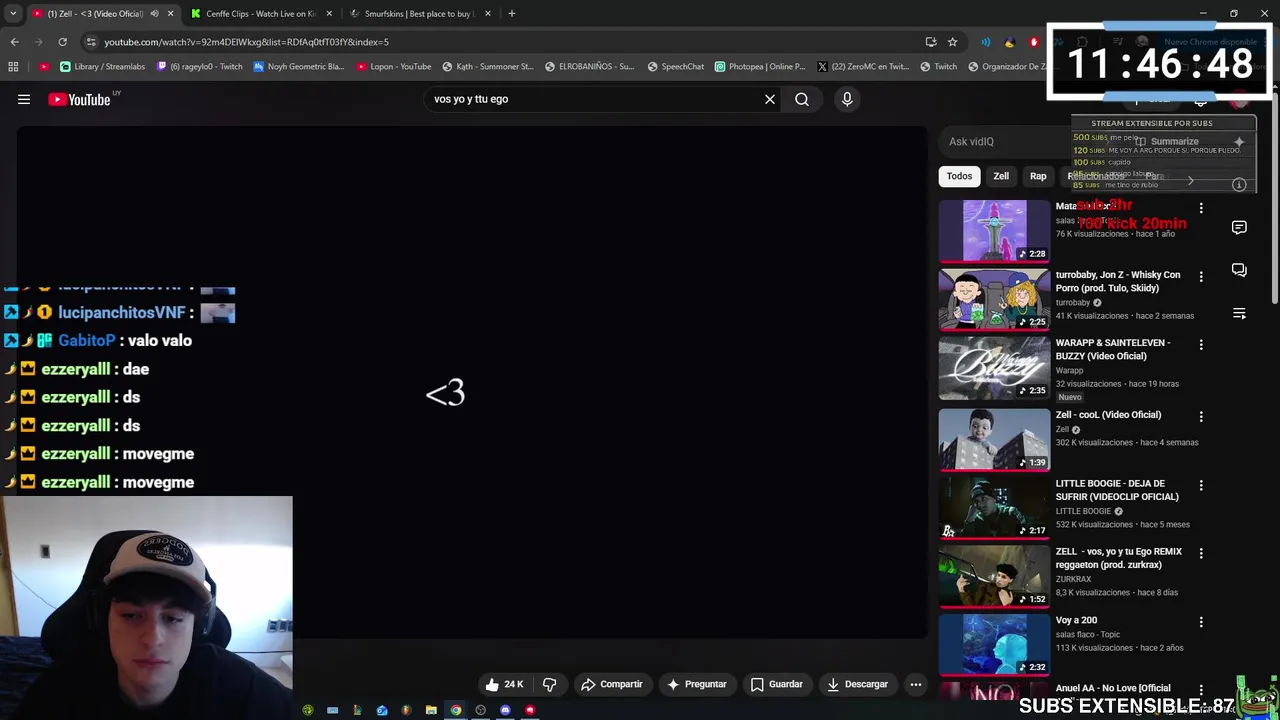Click the vidIQ Summarize button
1280x720 pixels.
pyautogui.click(x=1167, y=142)
